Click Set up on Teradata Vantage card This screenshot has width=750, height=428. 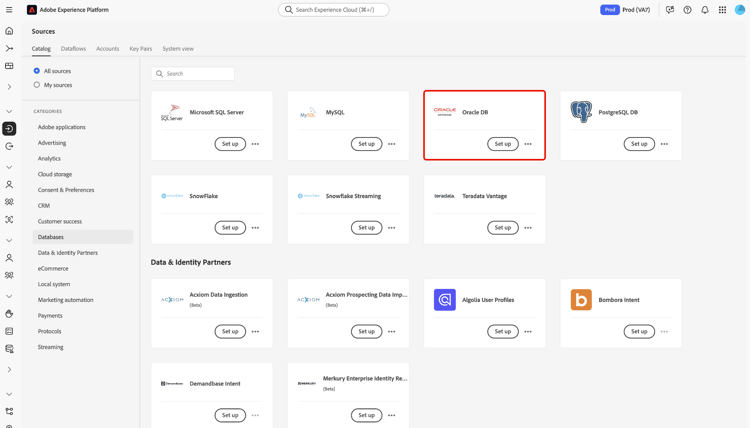(x=503, y=228)
